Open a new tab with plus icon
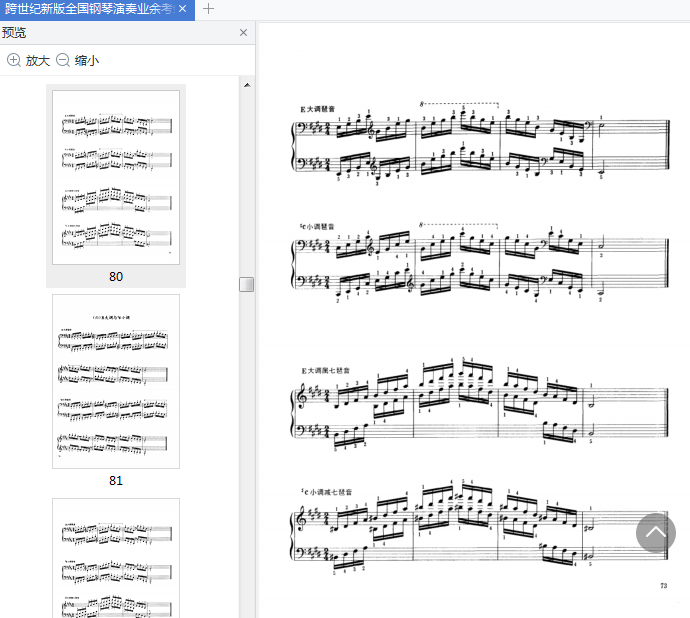This screenshot has height=618, width=690. coord(208,8)
